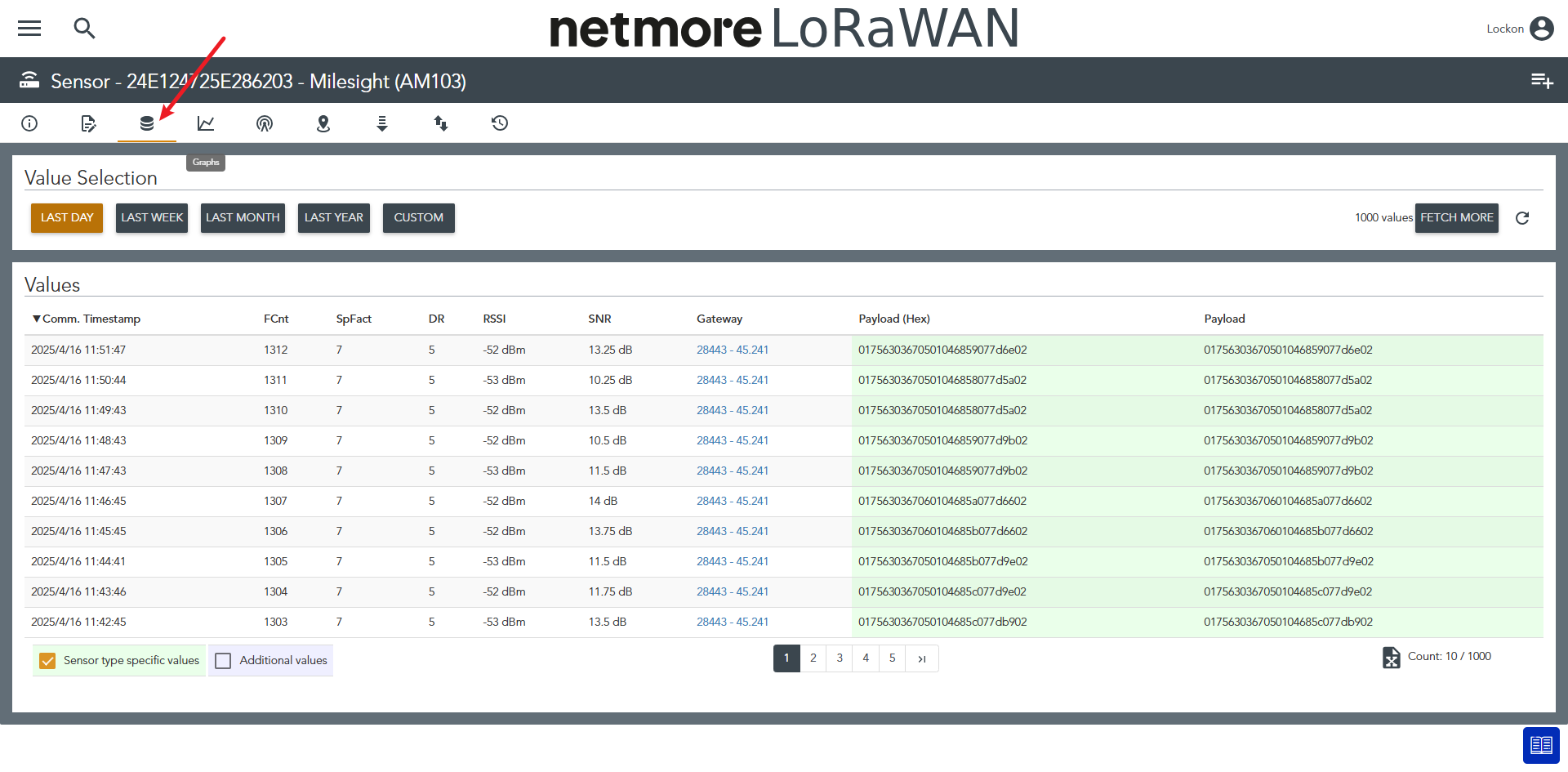Click the FCnt column header
The image size is (1568, 772).
click(276, 319)
